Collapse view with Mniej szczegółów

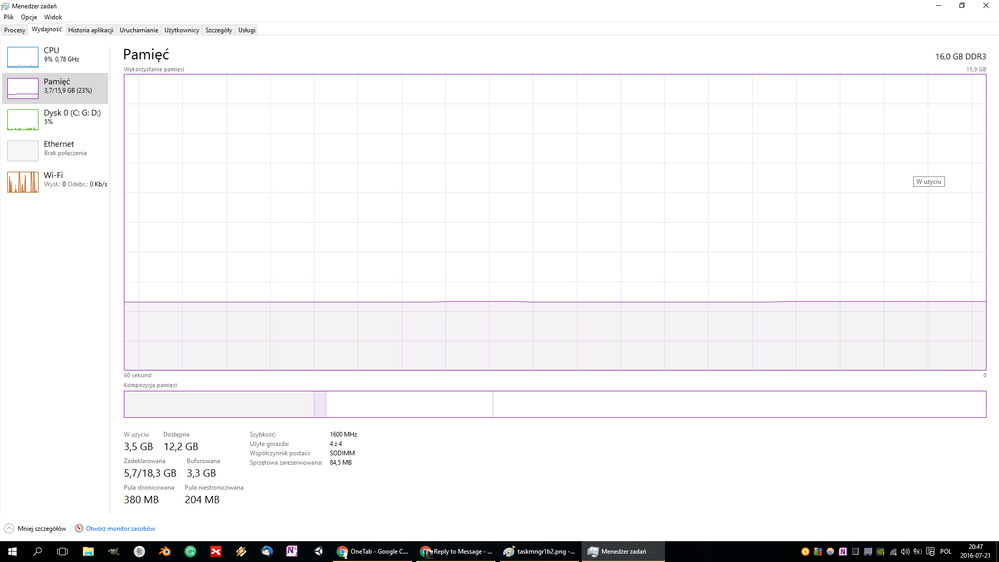point(36,528)
